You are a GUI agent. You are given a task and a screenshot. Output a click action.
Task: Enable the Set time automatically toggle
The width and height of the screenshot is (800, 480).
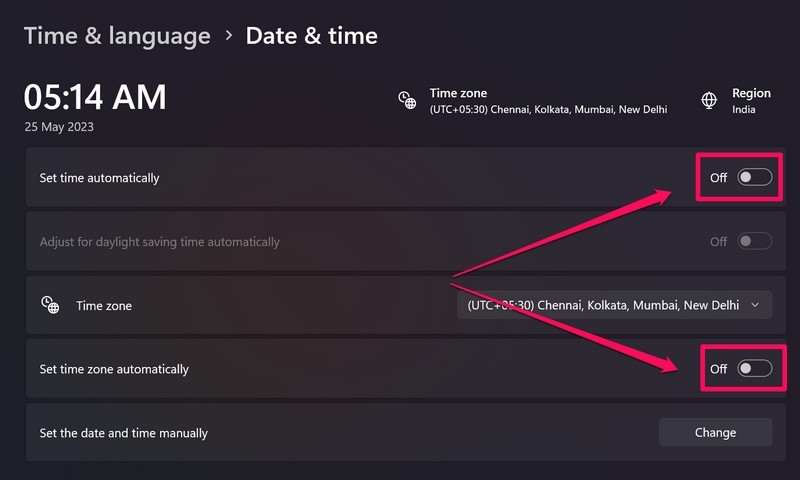(755, 177)
